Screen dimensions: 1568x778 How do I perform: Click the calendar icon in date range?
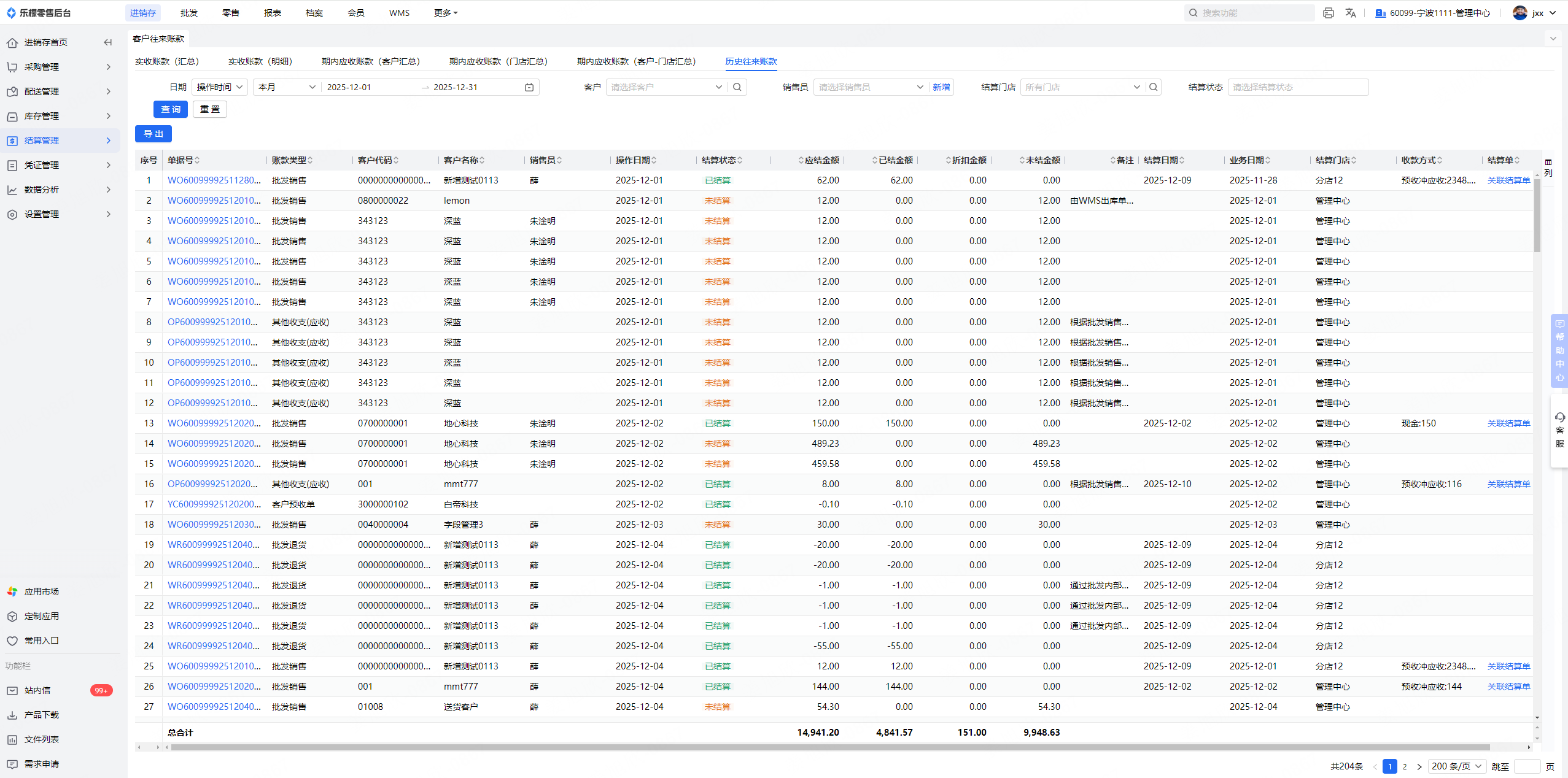pyautogui.click(x=529, y=87)
